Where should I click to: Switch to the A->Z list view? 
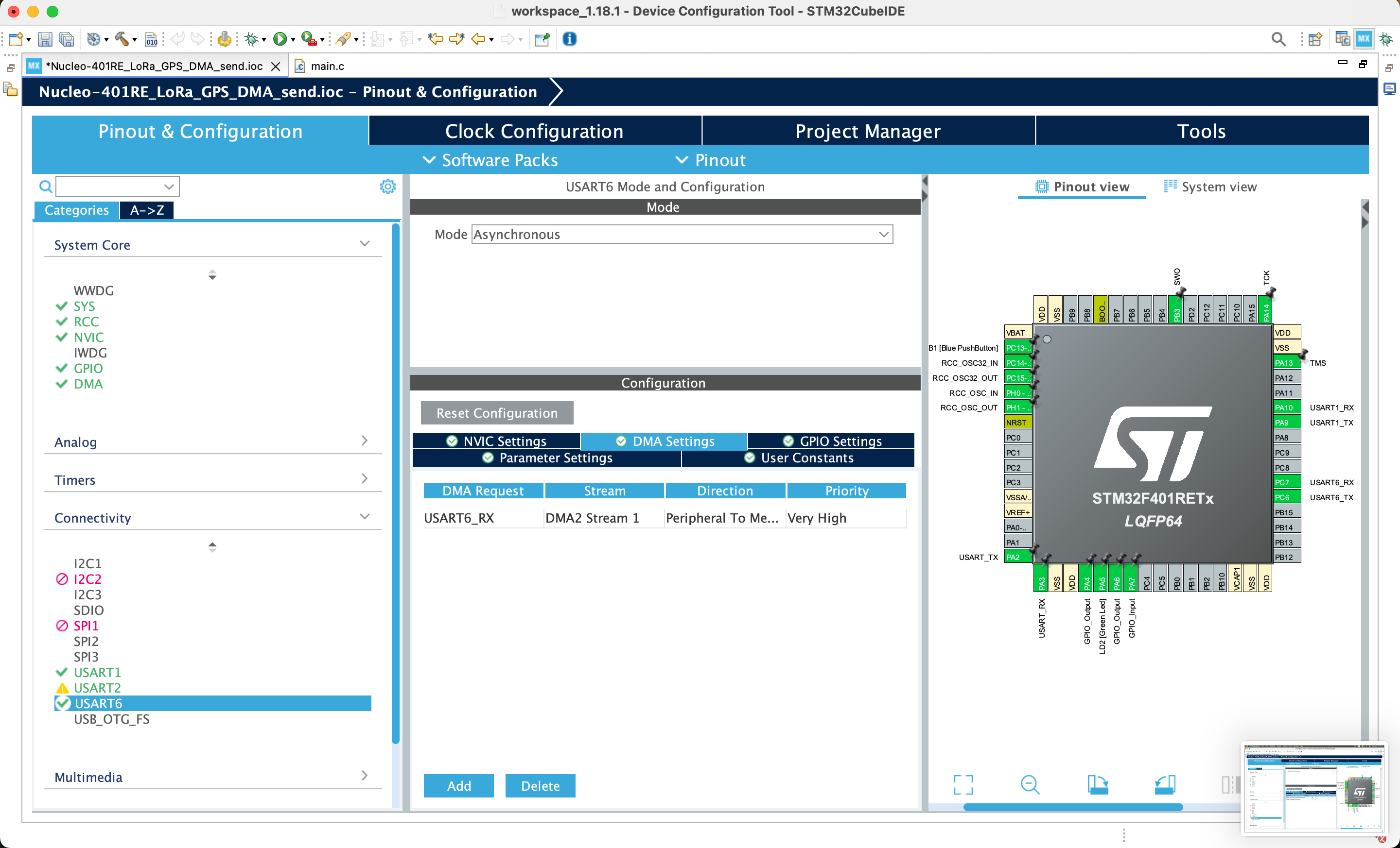tap(147, 210)
